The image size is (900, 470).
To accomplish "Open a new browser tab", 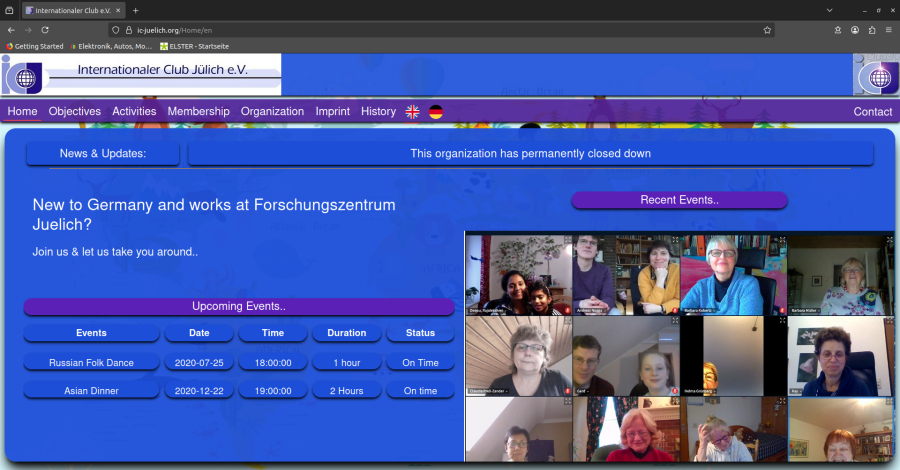I will click(136, 10).
